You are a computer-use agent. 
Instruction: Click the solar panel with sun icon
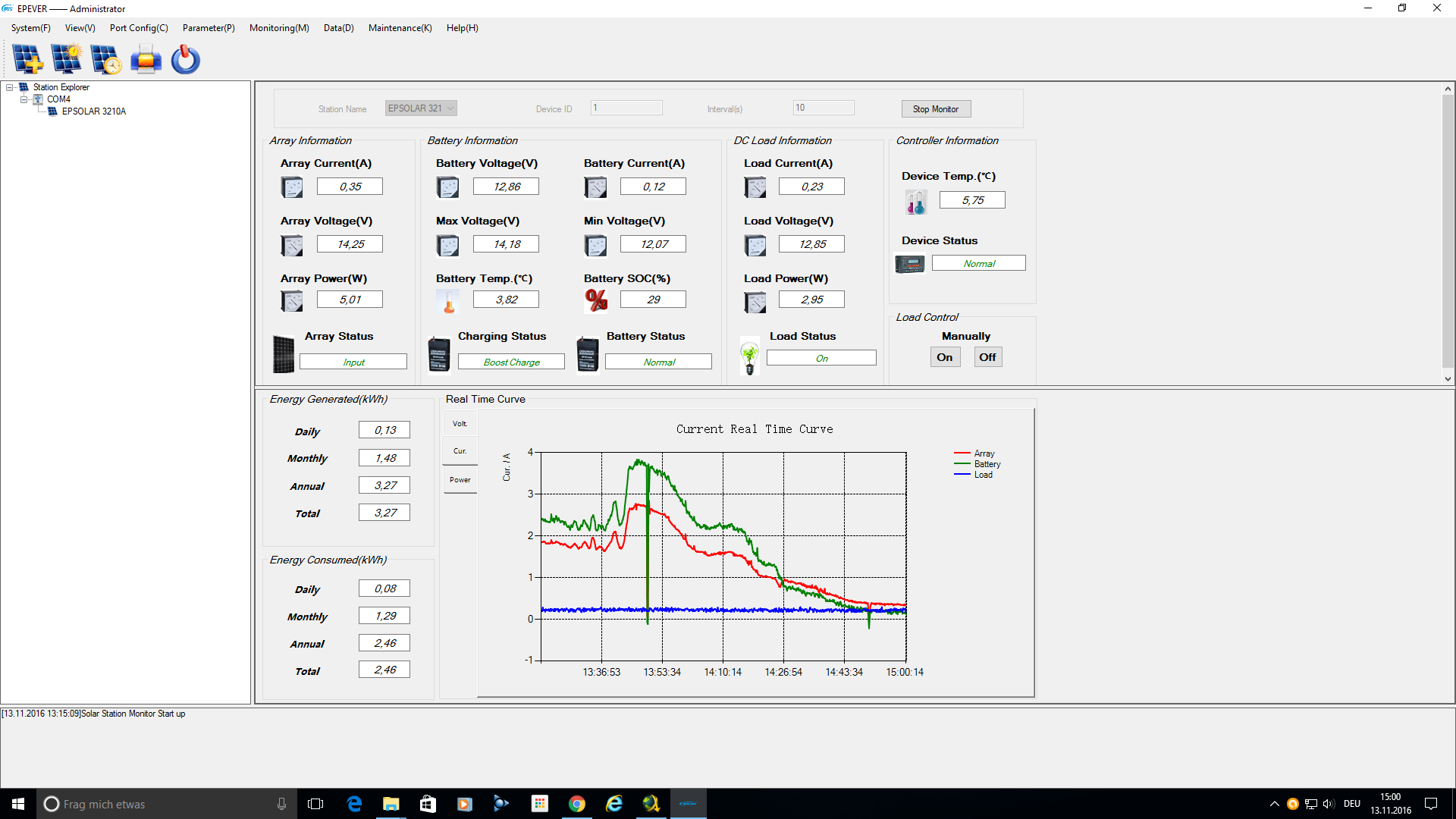[x=67, y=59]
